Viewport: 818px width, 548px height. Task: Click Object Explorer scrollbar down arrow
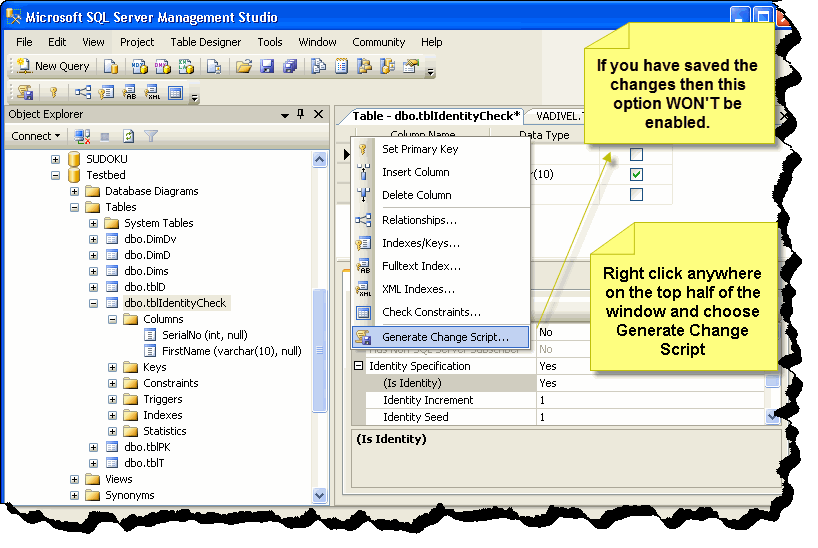(320, 495)
